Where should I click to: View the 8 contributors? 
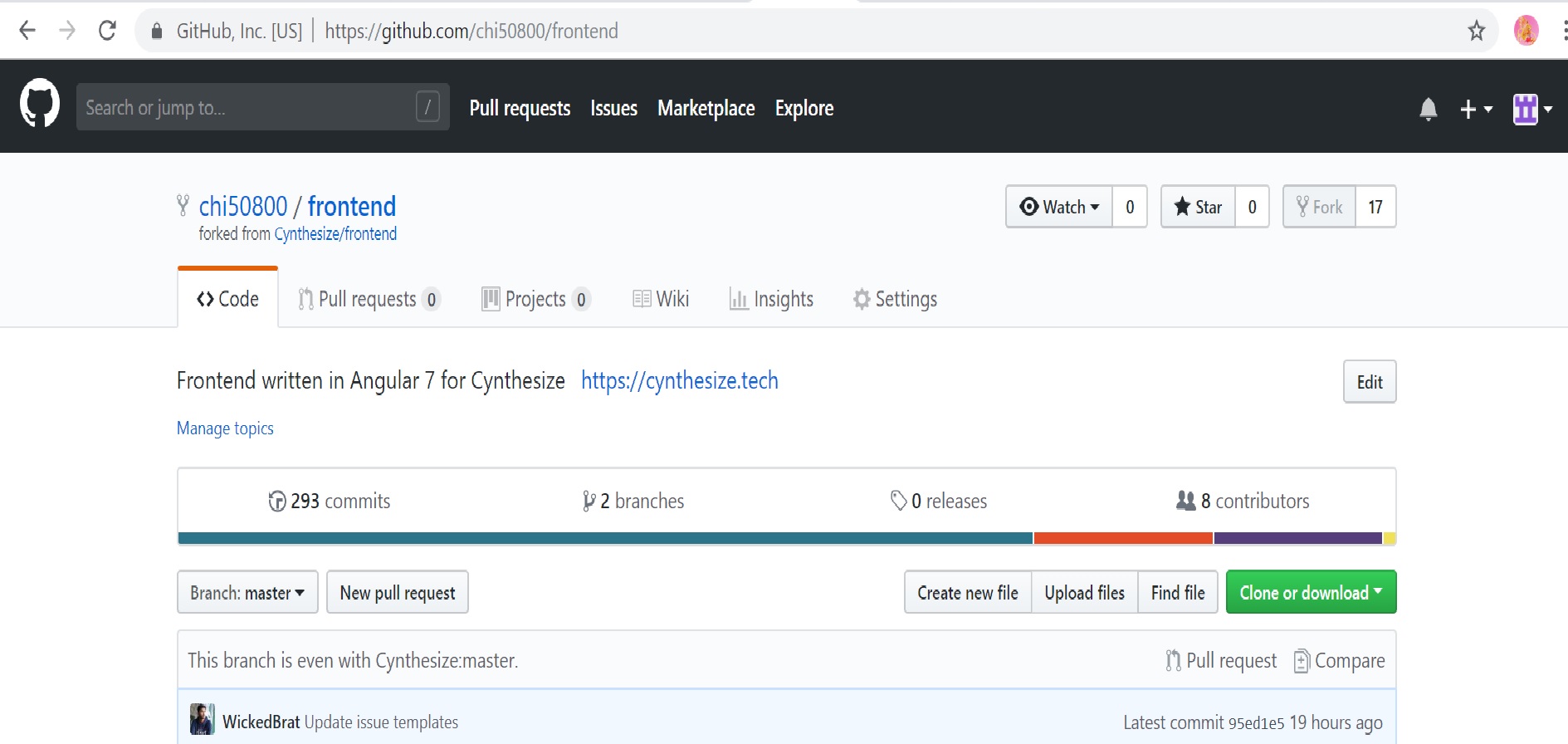point(1243,501)
